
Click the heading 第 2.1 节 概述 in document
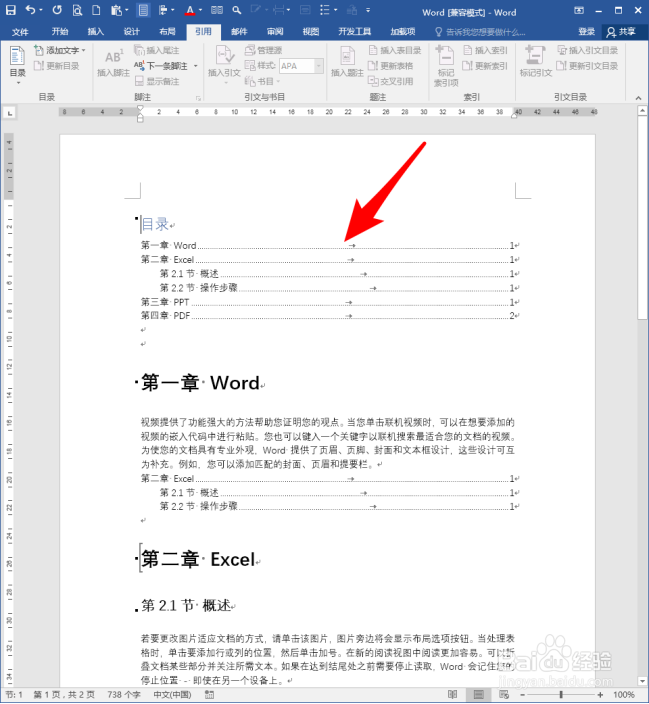186,605
